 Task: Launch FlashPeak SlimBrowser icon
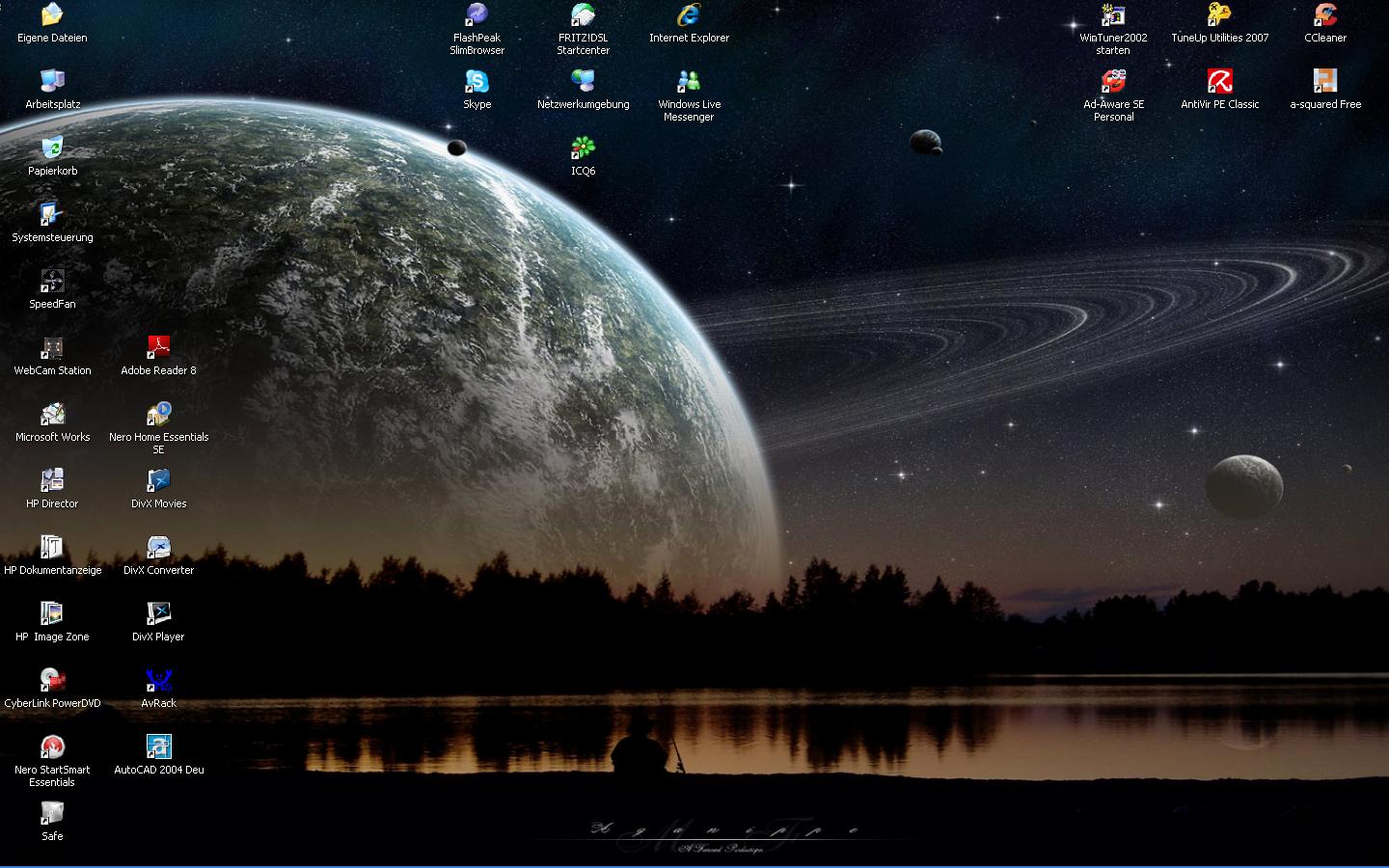click(477, 14)
